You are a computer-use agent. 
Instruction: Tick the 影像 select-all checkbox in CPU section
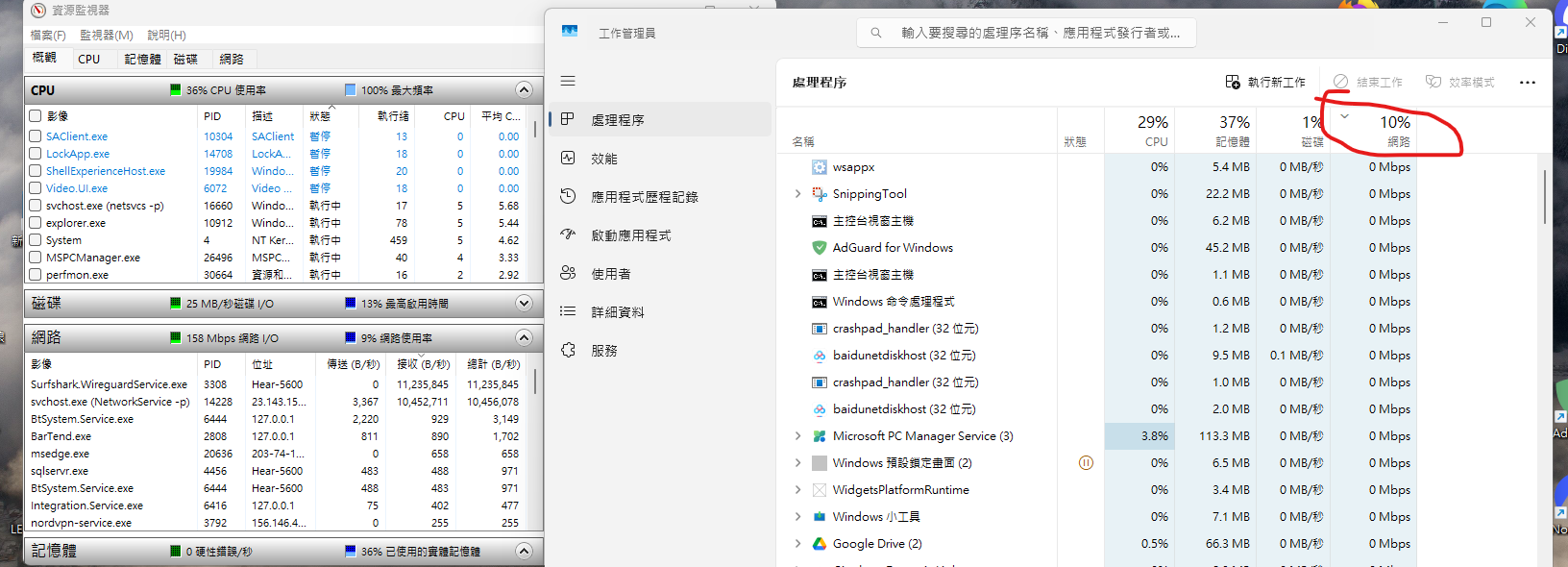36,115
